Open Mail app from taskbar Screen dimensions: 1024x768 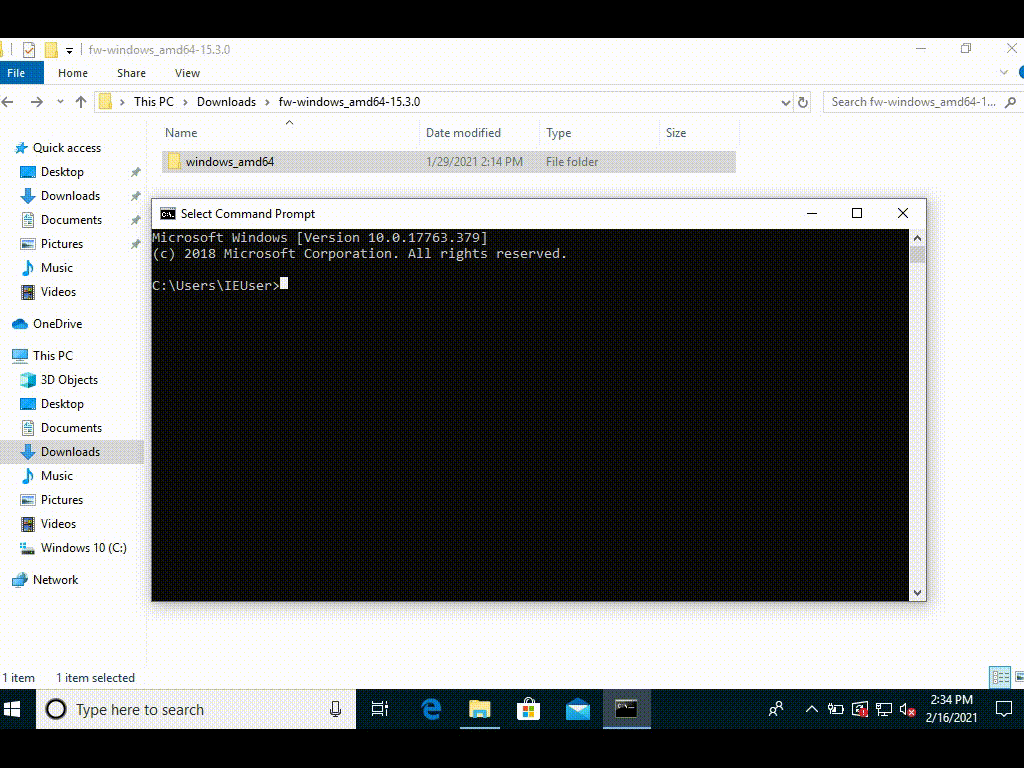578,709
